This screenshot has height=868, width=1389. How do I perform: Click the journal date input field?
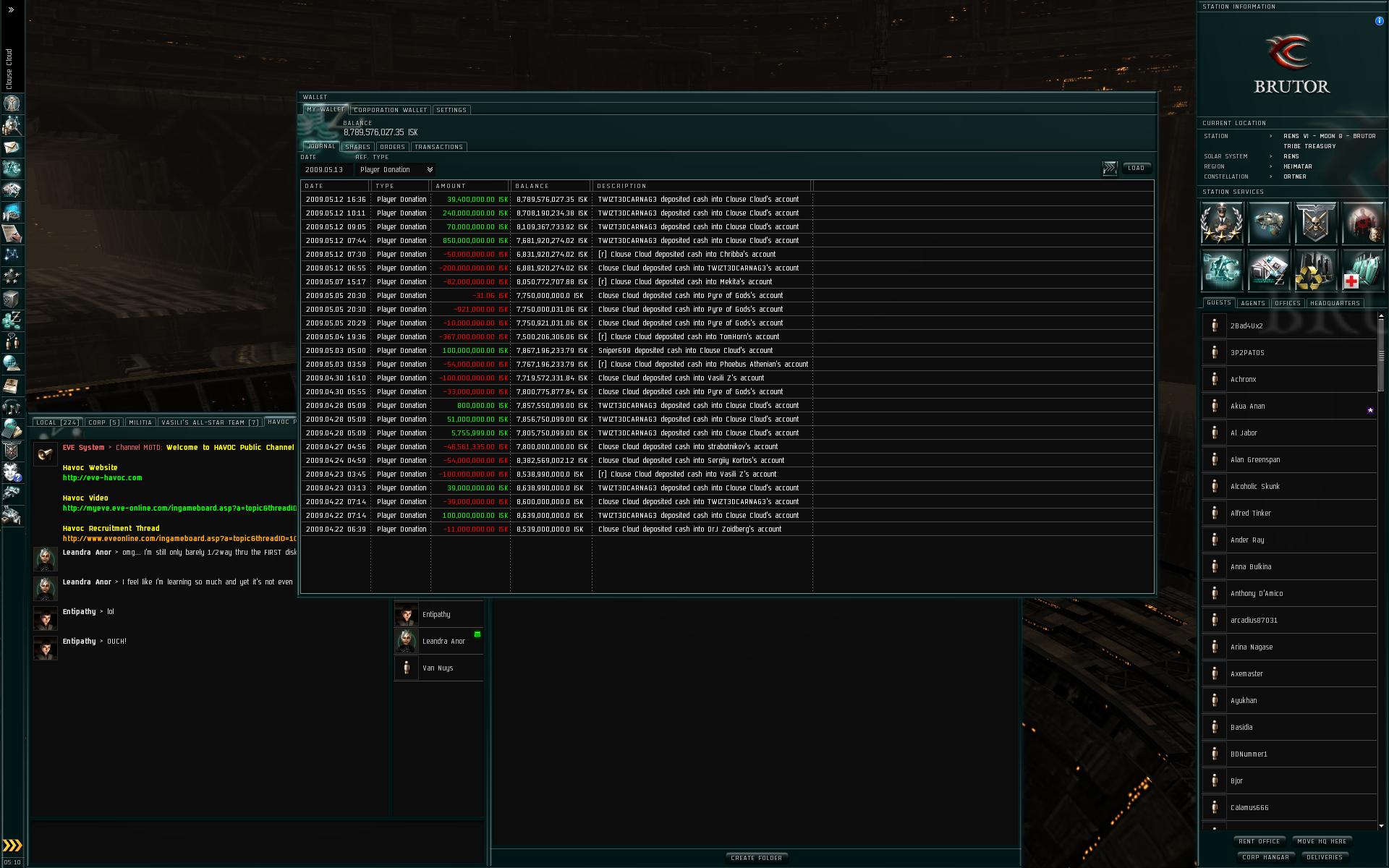[326, 169]
